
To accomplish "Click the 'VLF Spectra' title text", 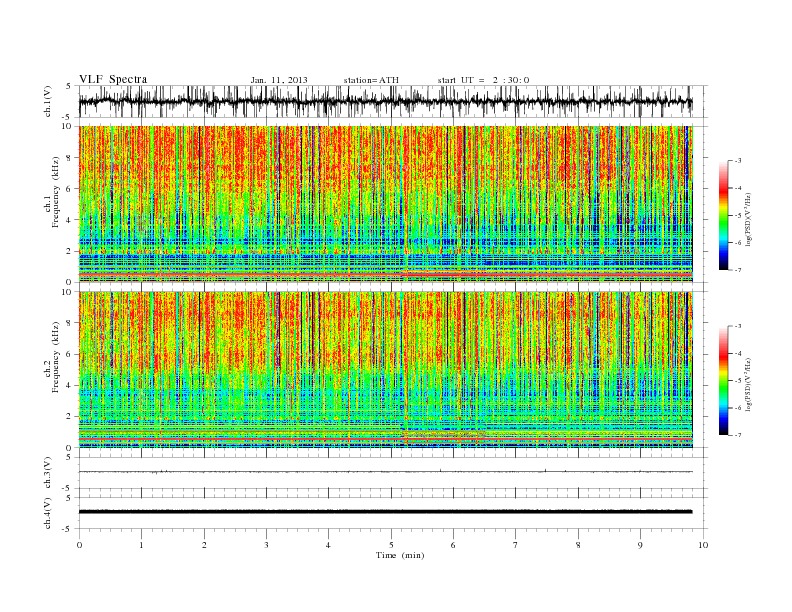I will point(113,79).
